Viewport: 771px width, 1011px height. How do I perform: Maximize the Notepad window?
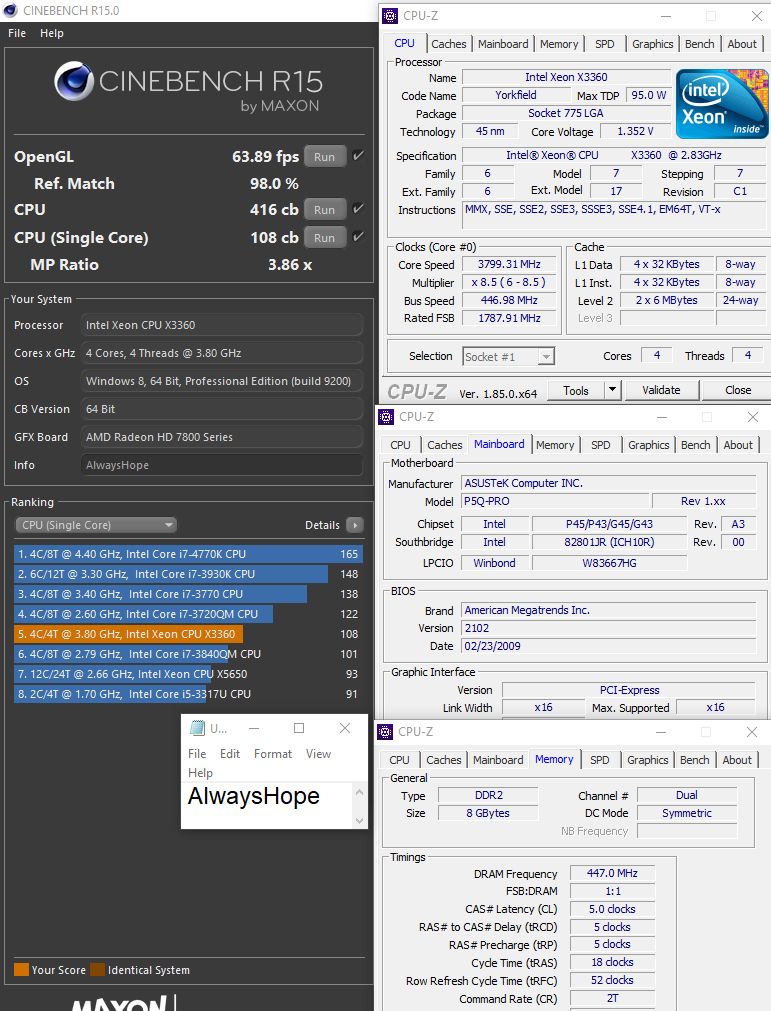(x=298, y=728)
